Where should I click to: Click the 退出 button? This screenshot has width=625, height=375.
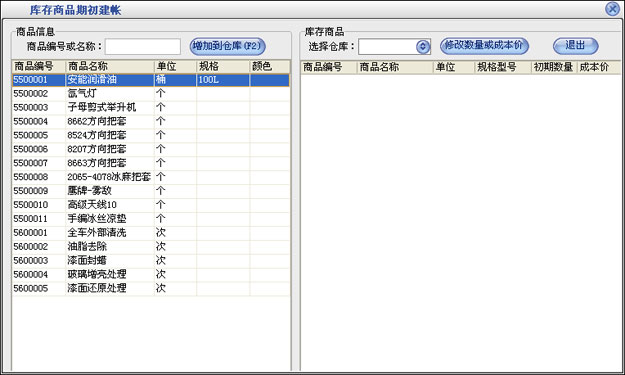576,46
